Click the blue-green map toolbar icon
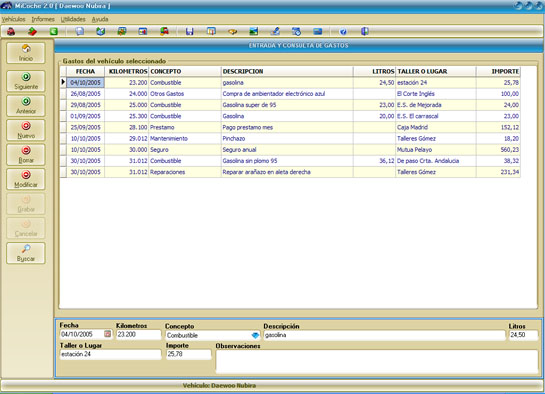Viewport: 545px width, 394px height. (100, 32)
